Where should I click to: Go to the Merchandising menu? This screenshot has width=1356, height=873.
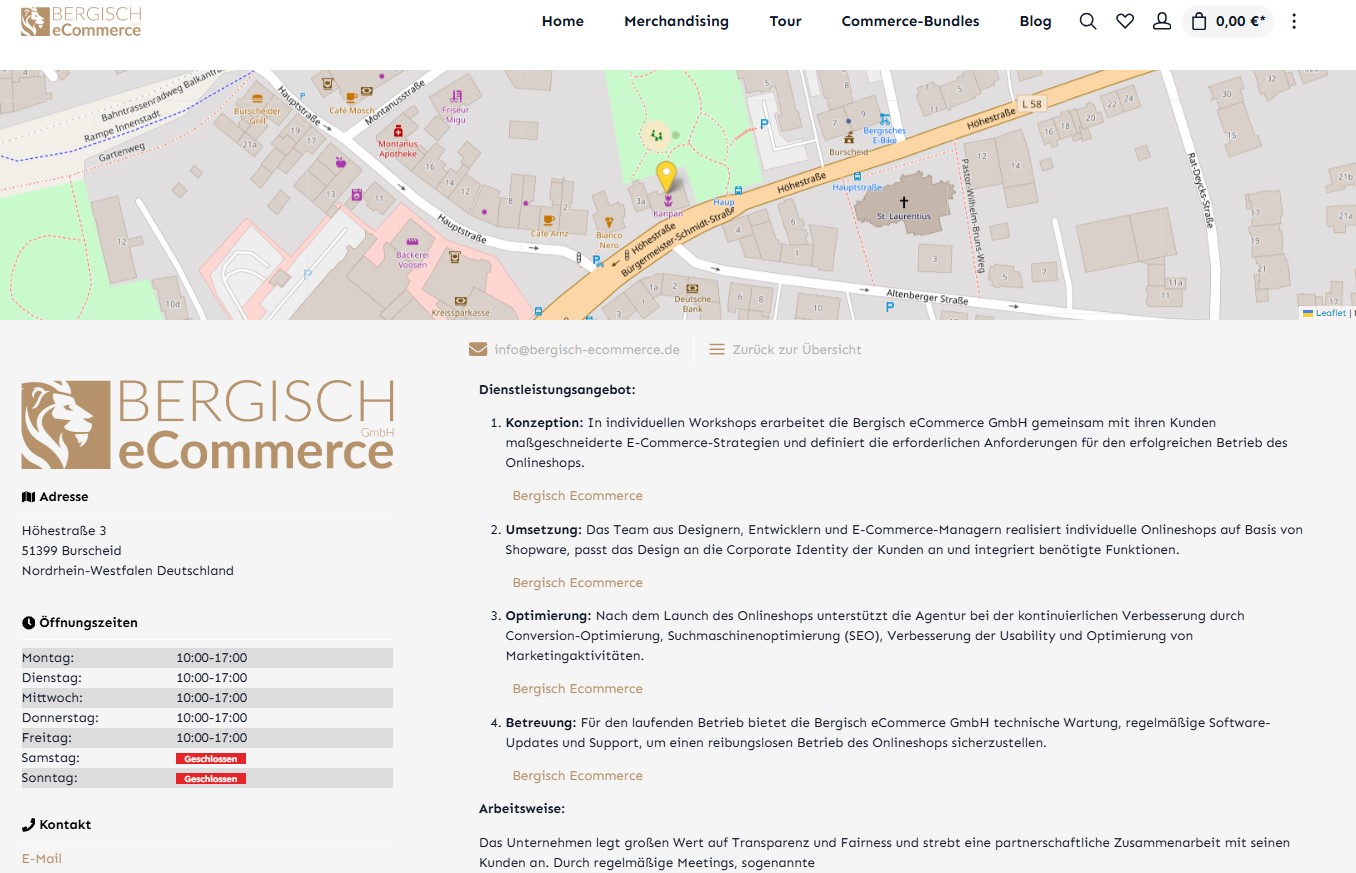point(676,21)
